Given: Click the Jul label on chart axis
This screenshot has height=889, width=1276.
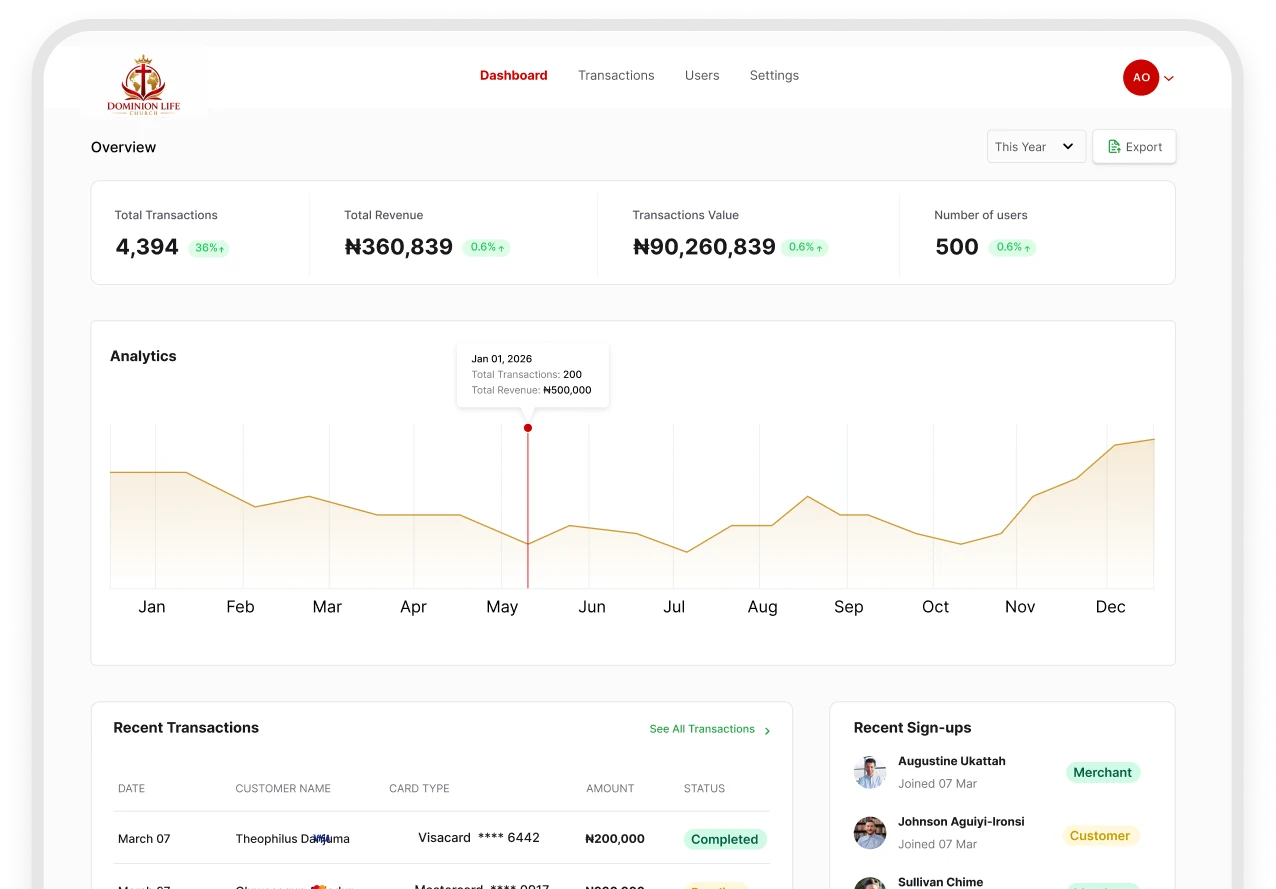Looking at the screenshot, I should point(675,607).
